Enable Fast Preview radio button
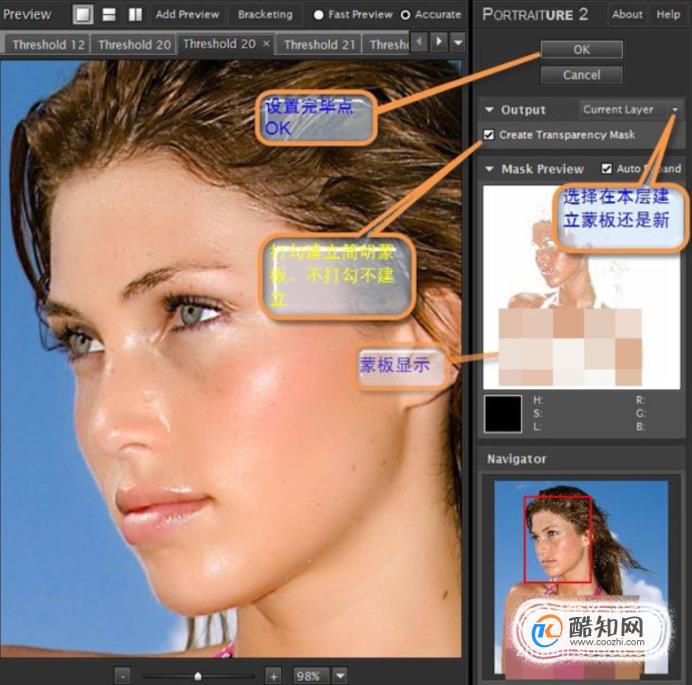The image size is (692, 685). pos(318,15)
